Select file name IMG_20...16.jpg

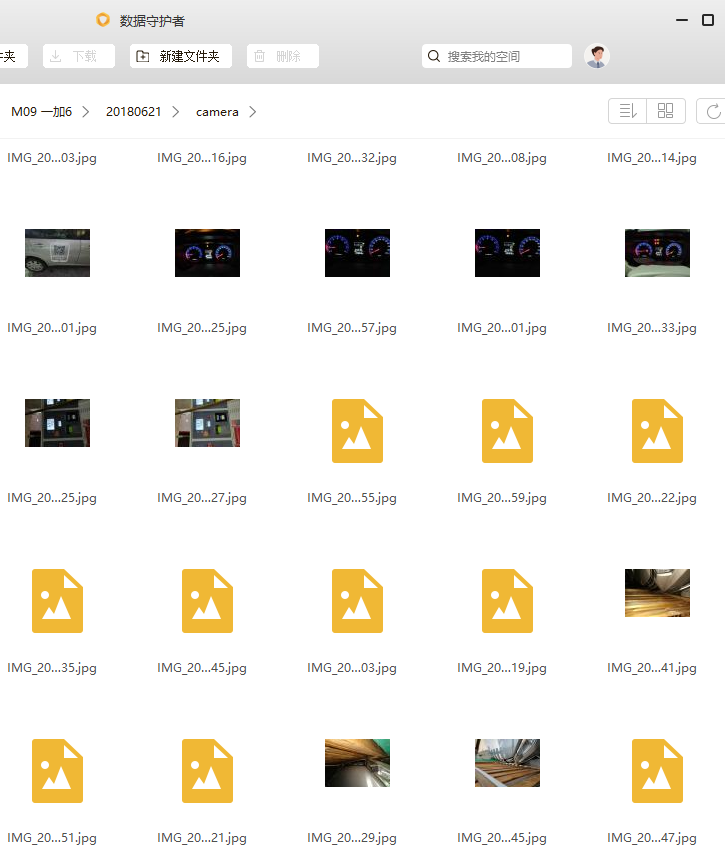tap(202, 158)
